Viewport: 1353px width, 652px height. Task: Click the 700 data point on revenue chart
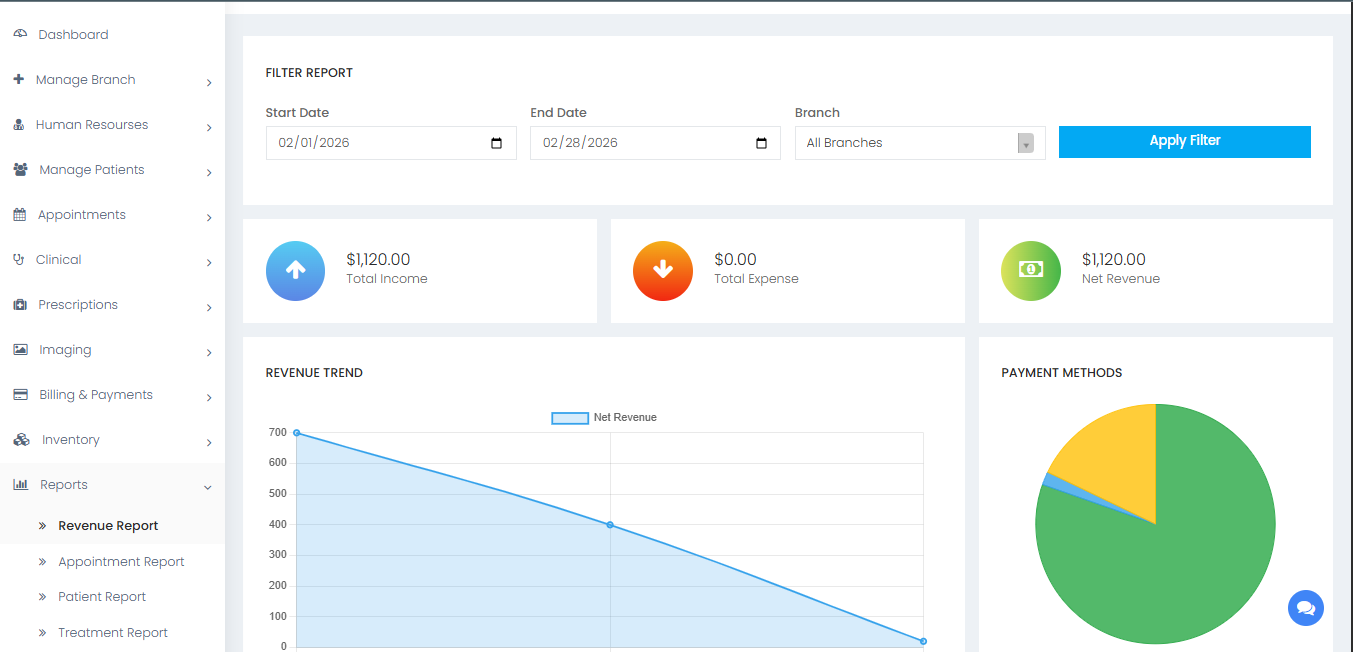pyautogui.click(x=297, y=433)
